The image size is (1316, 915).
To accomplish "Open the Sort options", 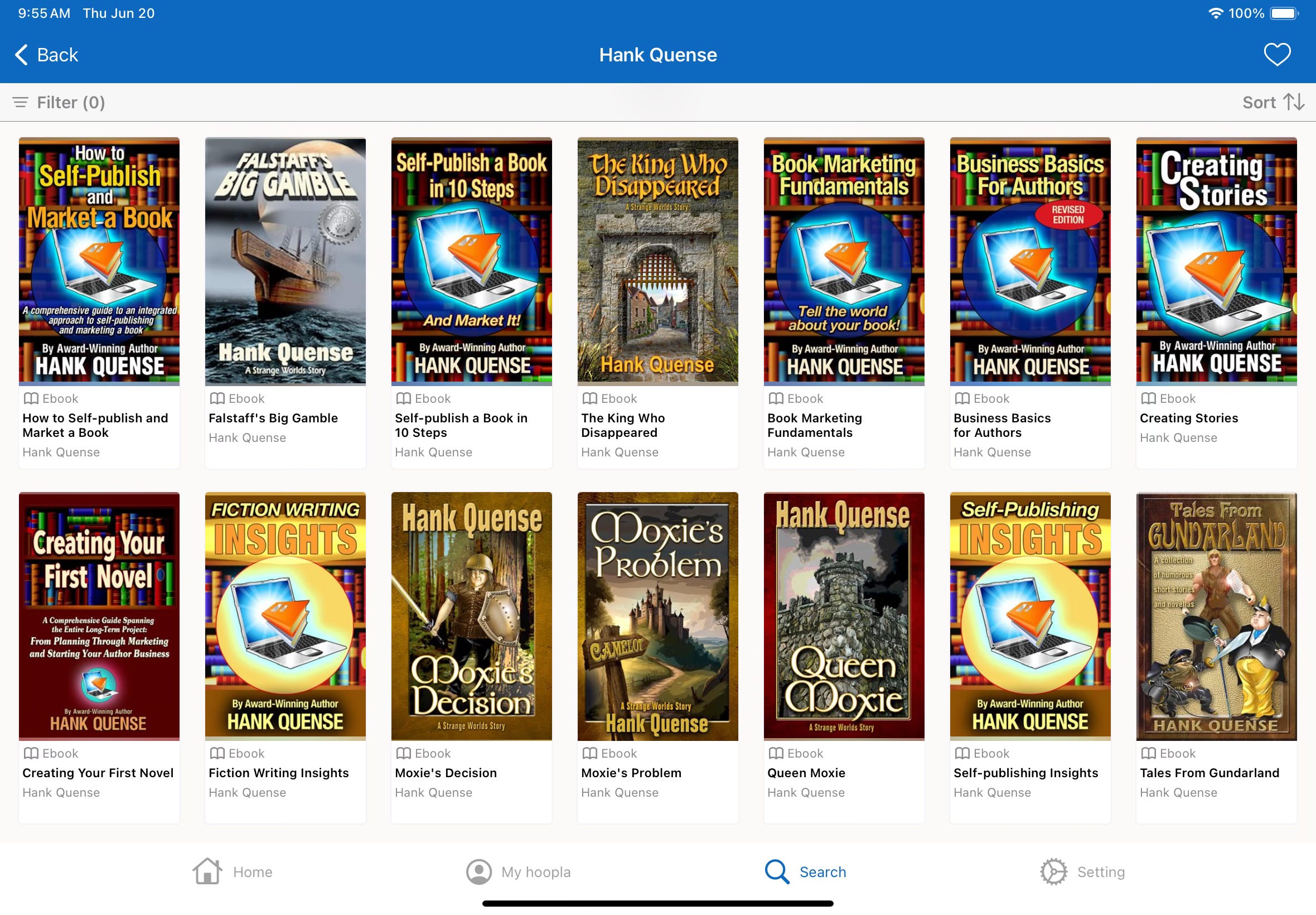I will (x=1274, y=103).
